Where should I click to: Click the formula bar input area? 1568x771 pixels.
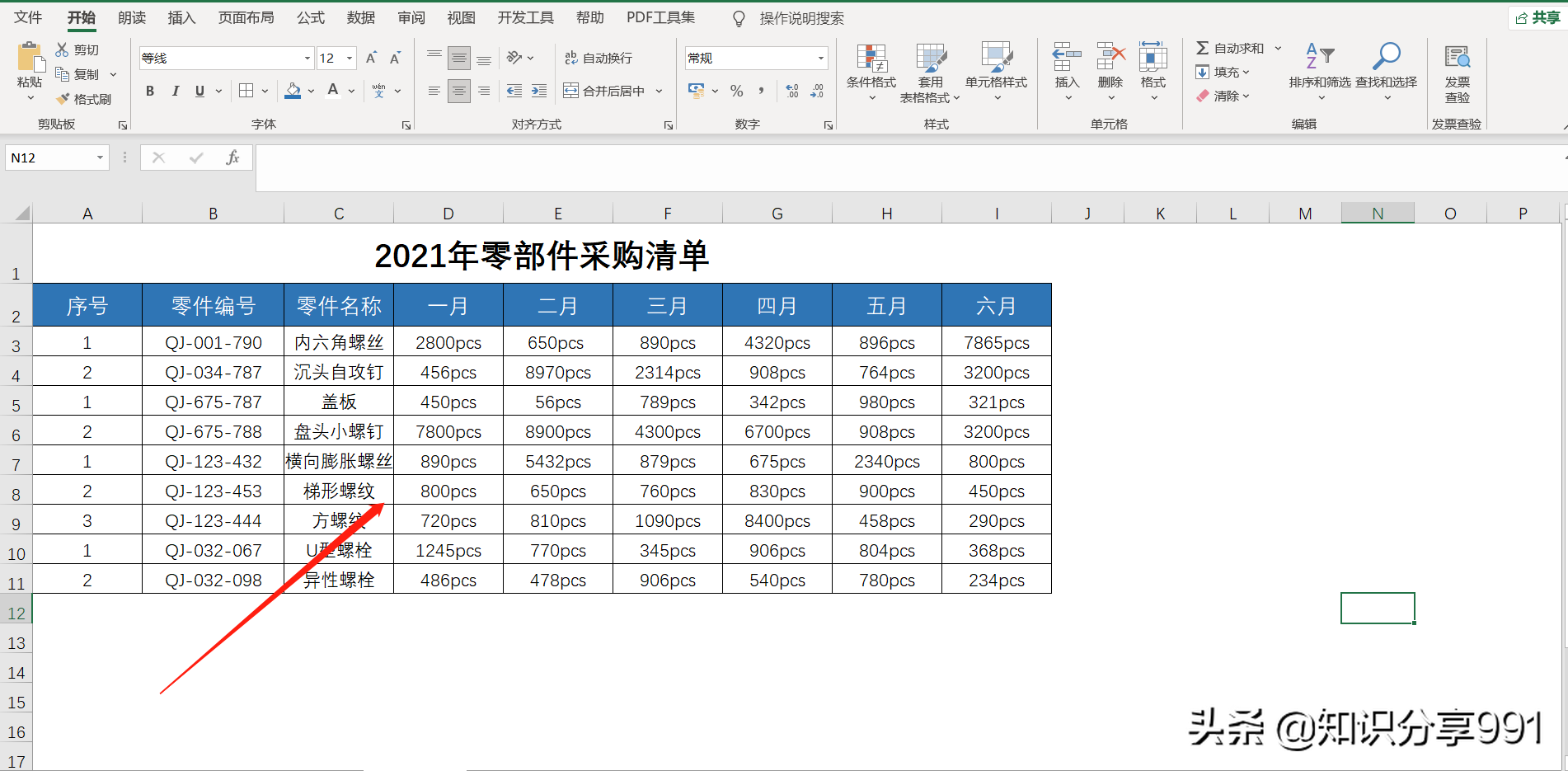[911, 168]
